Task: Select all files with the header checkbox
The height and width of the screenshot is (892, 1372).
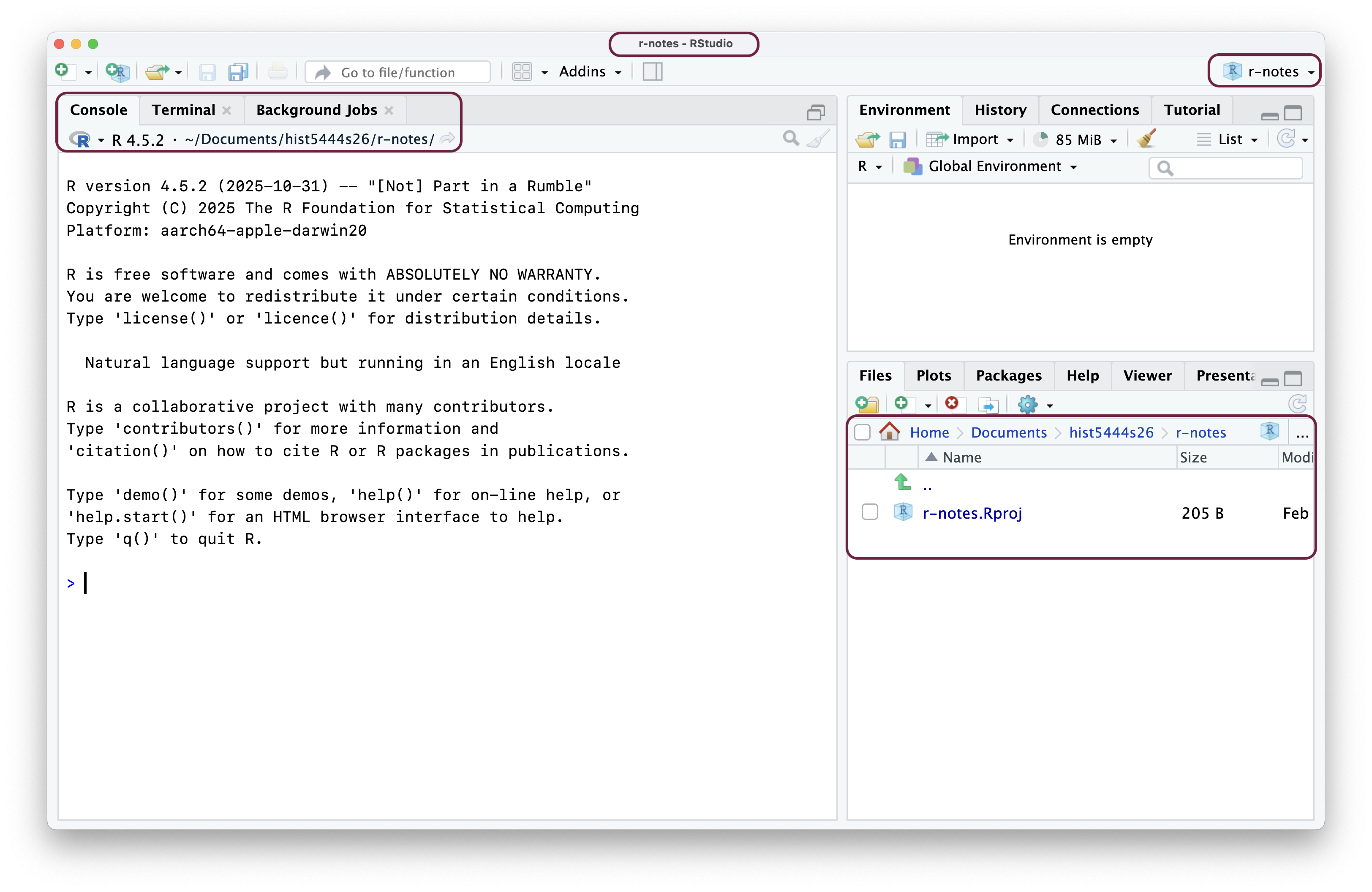Action: 863,432
